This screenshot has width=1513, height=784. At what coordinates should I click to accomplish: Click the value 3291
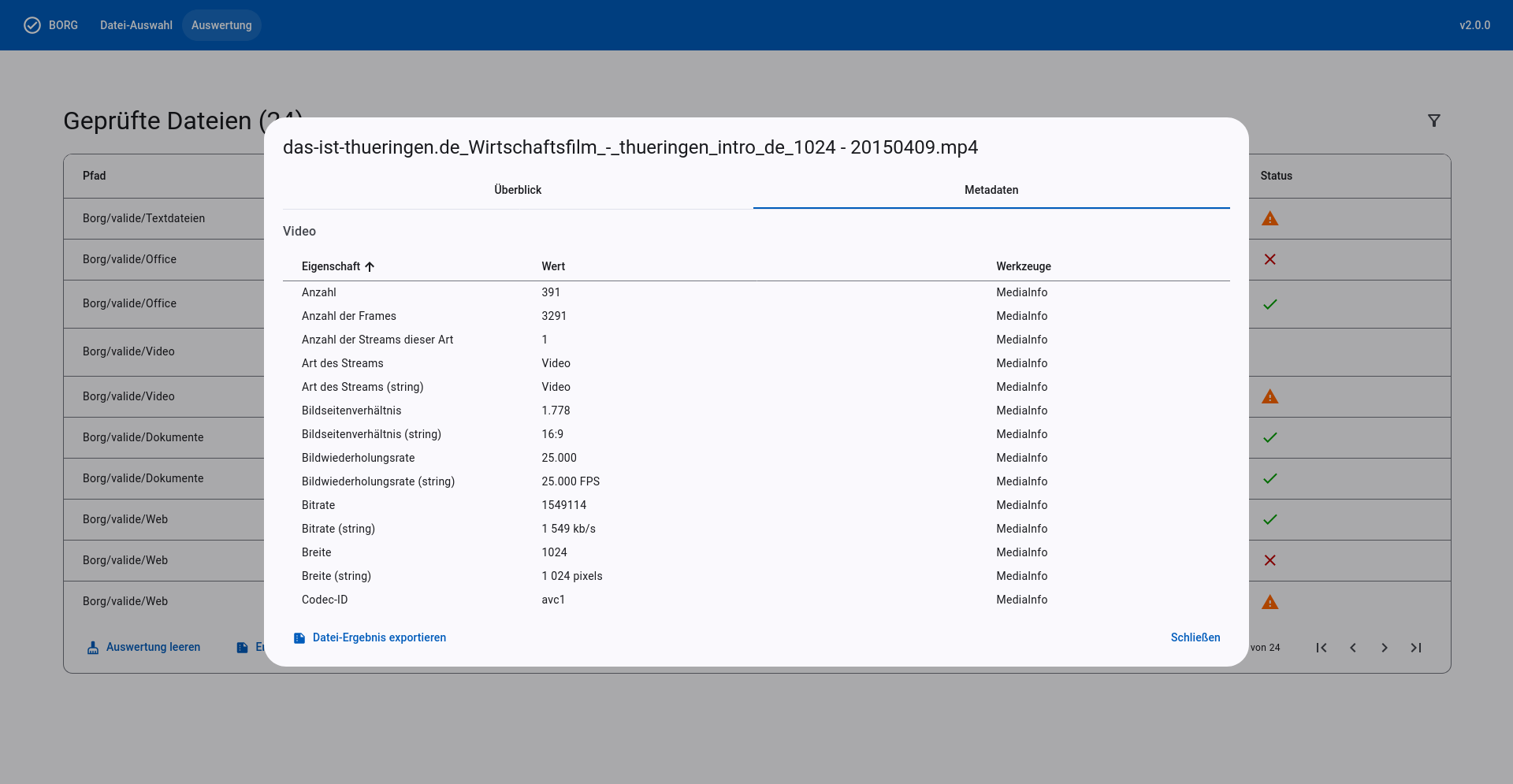point(554,316)
